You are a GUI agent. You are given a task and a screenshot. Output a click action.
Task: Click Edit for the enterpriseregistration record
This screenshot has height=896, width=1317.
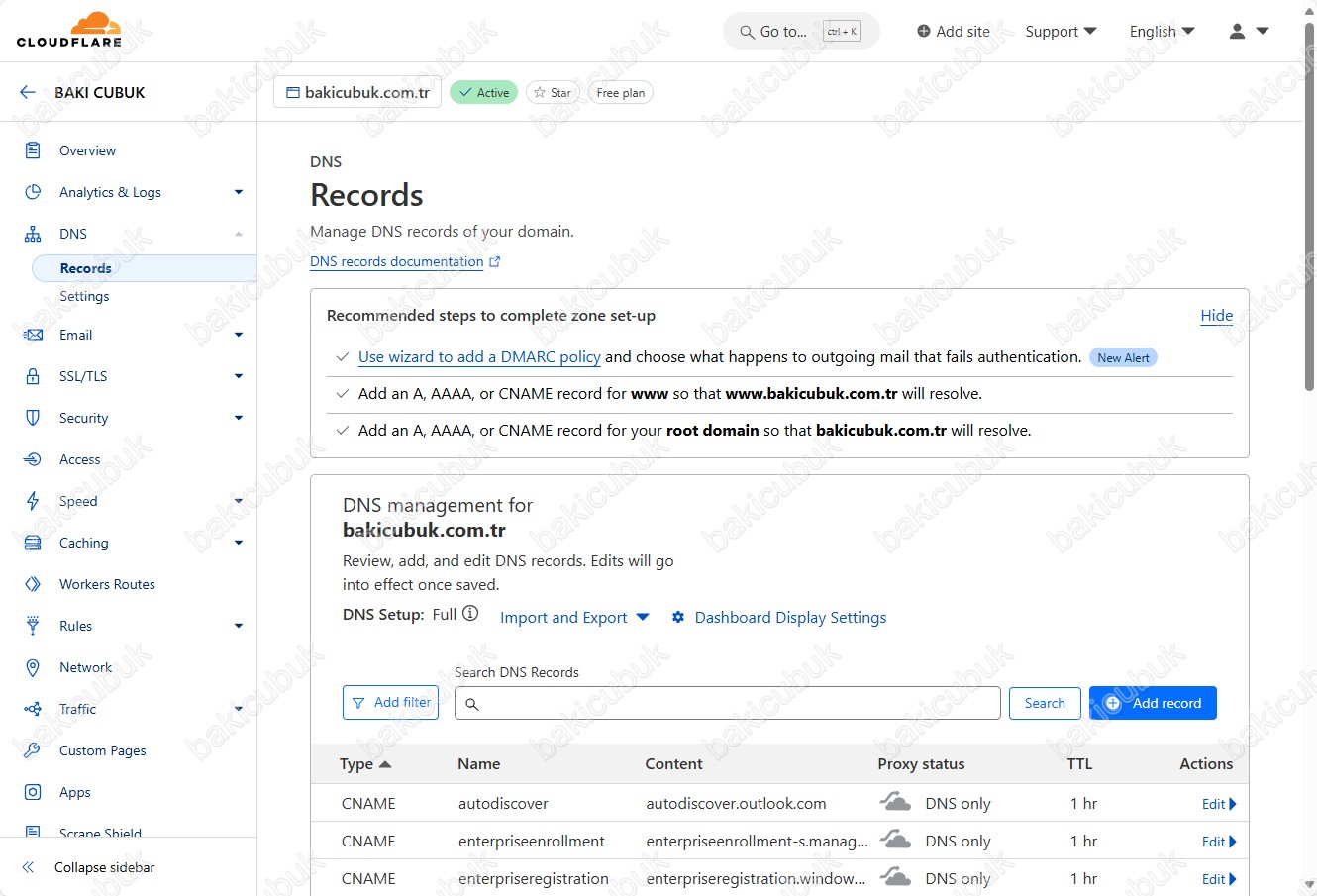pyautogui.click(x=1219, y=879)
